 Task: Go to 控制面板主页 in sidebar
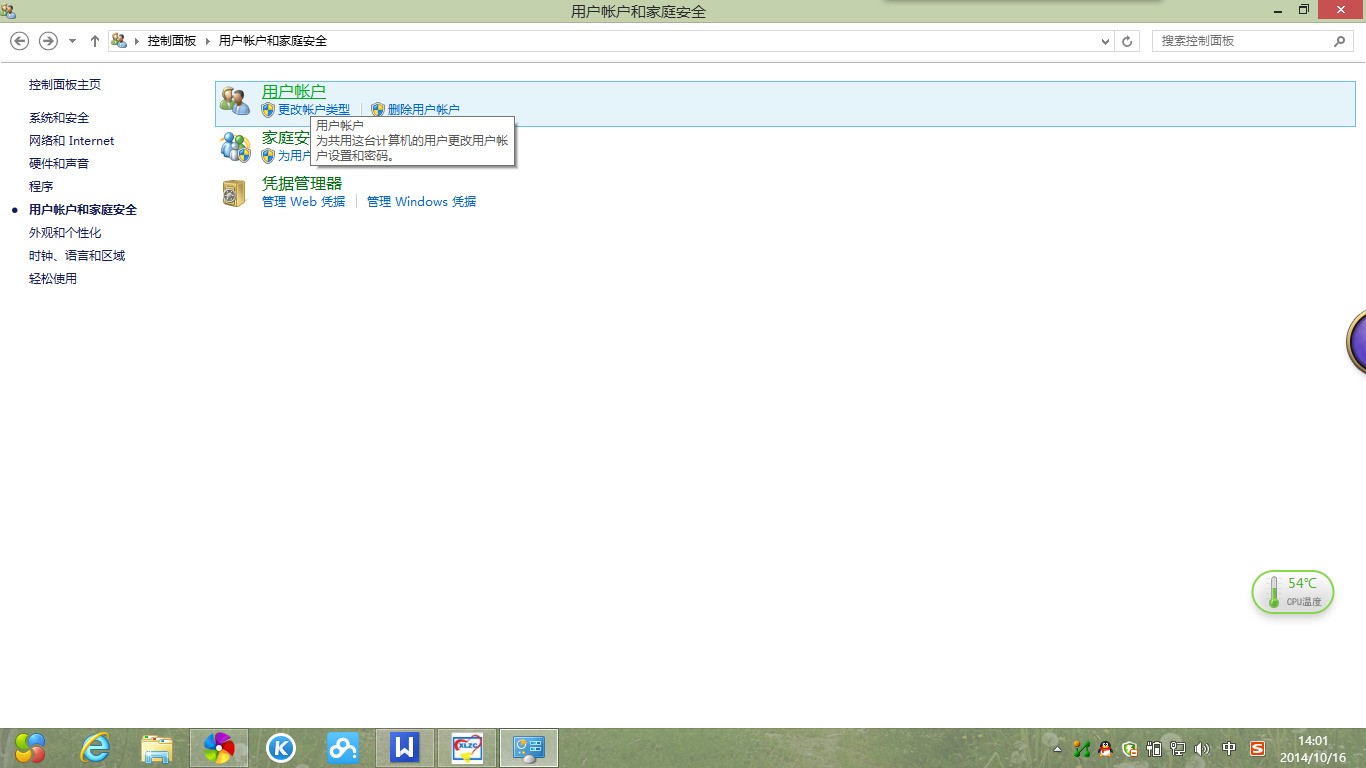pos(65,85)
